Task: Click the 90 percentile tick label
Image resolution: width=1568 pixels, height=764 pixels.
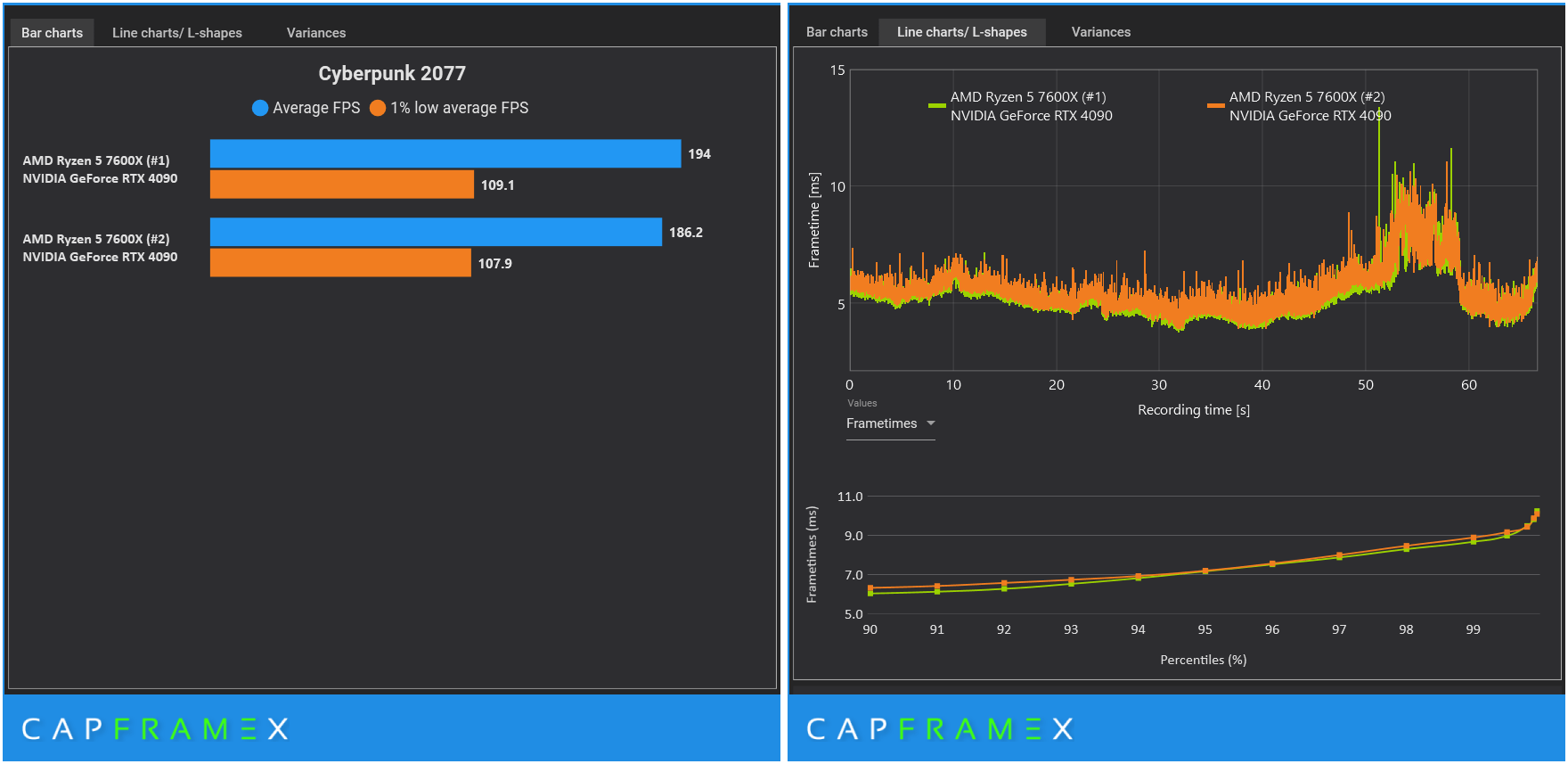Action: point(870,629)
